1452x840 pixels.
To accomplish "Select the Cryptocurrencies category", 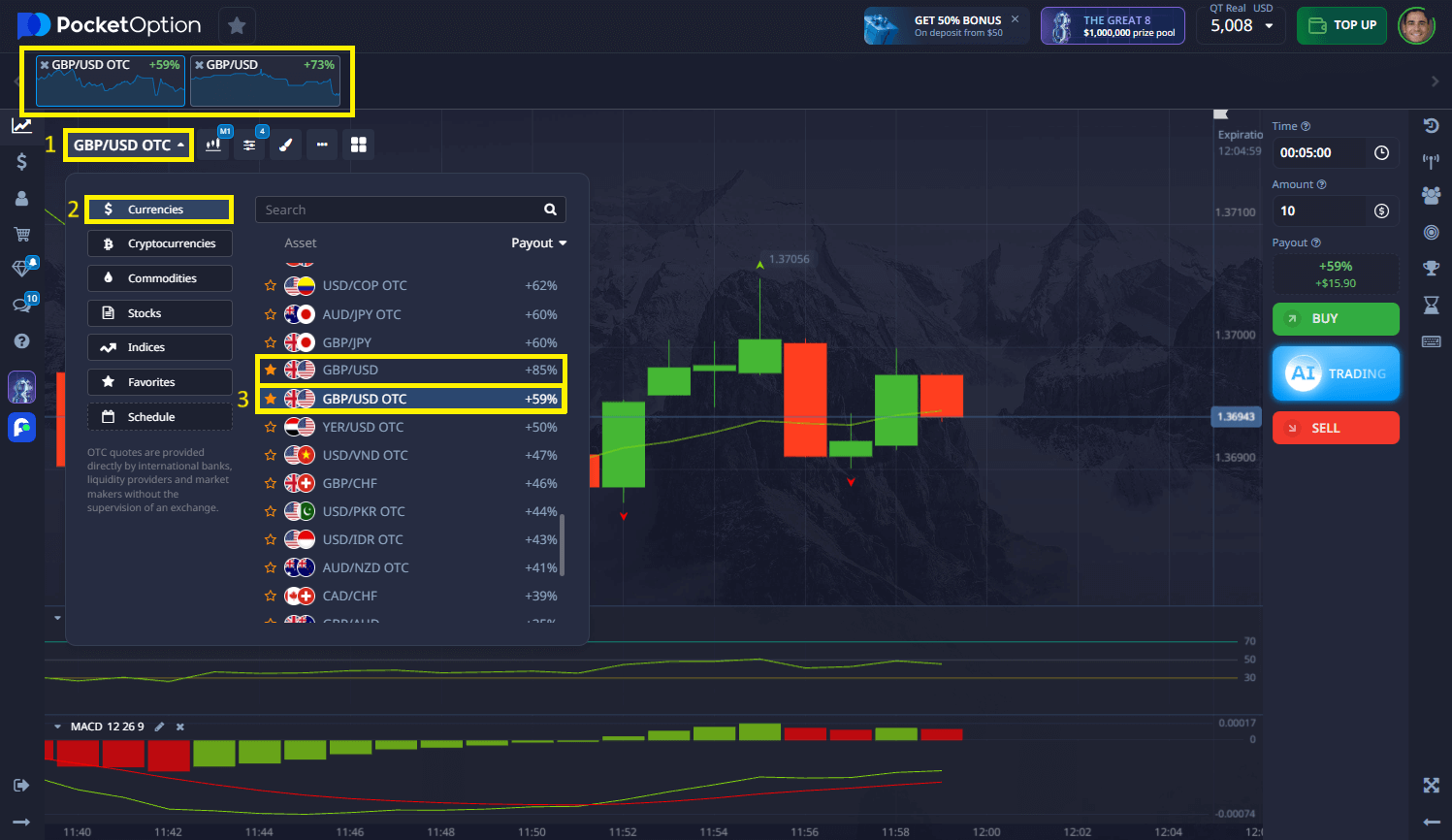I will (160, 243).
